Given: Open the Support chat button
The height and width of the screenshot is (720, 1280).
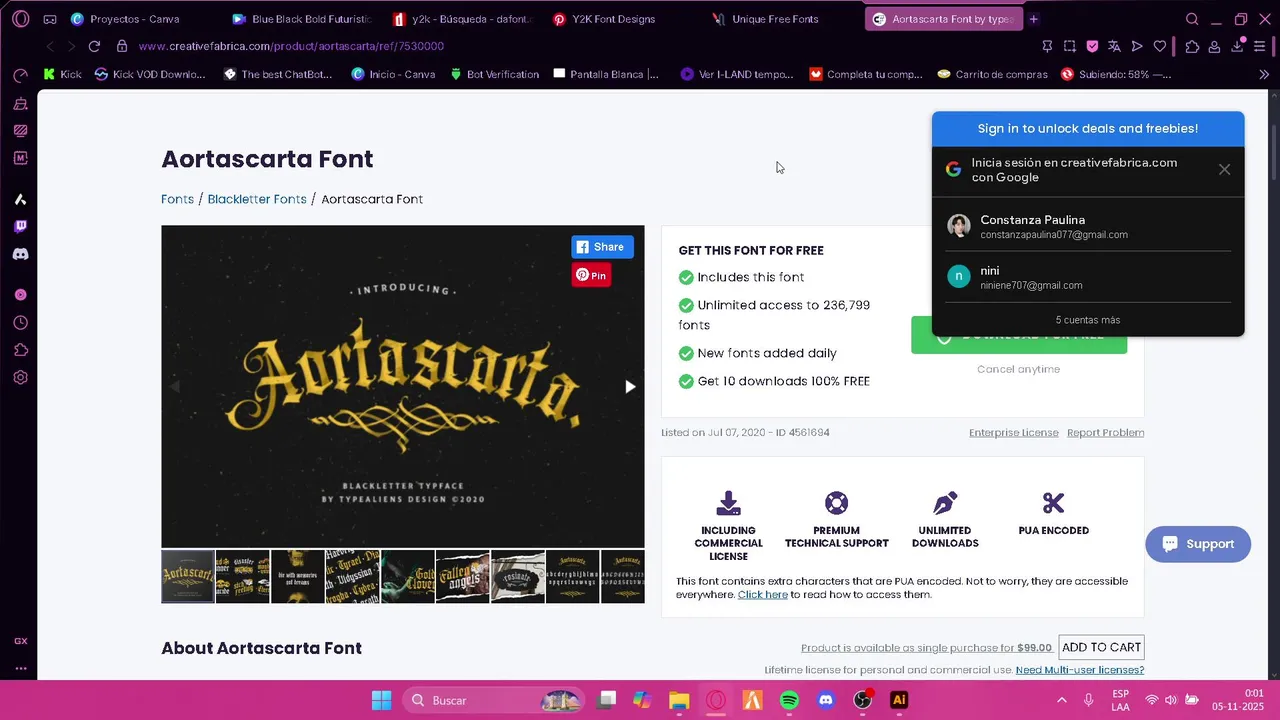Looking at the screenshot, I should pos(1198,544).
